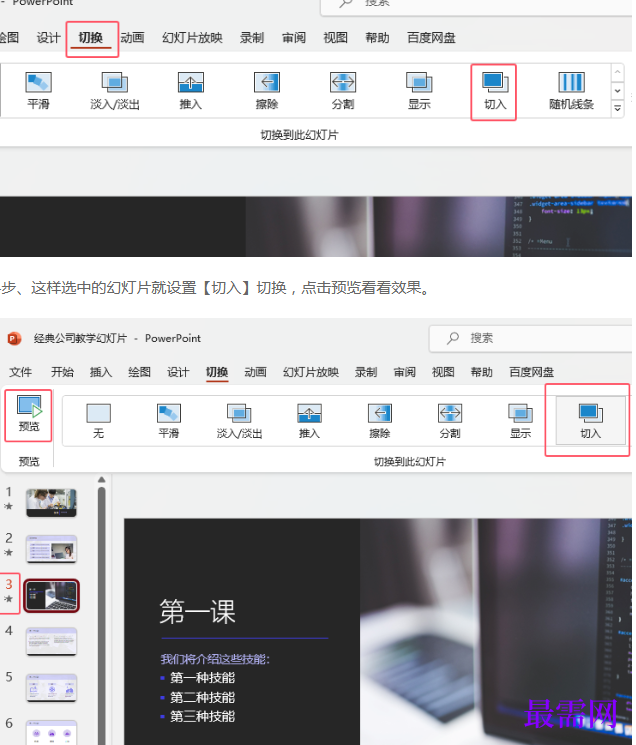Click the 第三种技能 bullet text
Image resolution: width=636 pixels, height=745 pixels.
pos(202,716)
